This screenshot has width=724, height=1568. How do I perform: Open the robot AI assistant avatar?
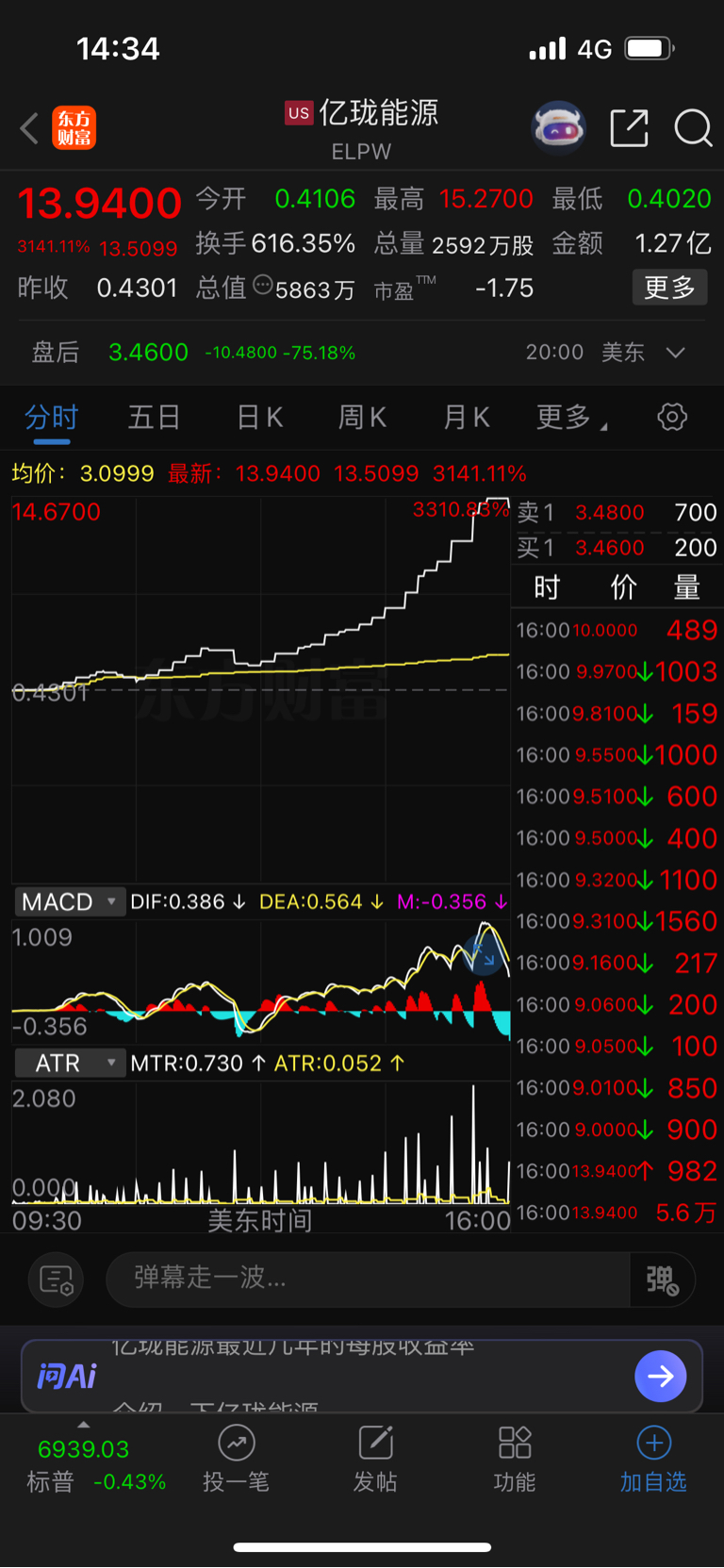558,127
